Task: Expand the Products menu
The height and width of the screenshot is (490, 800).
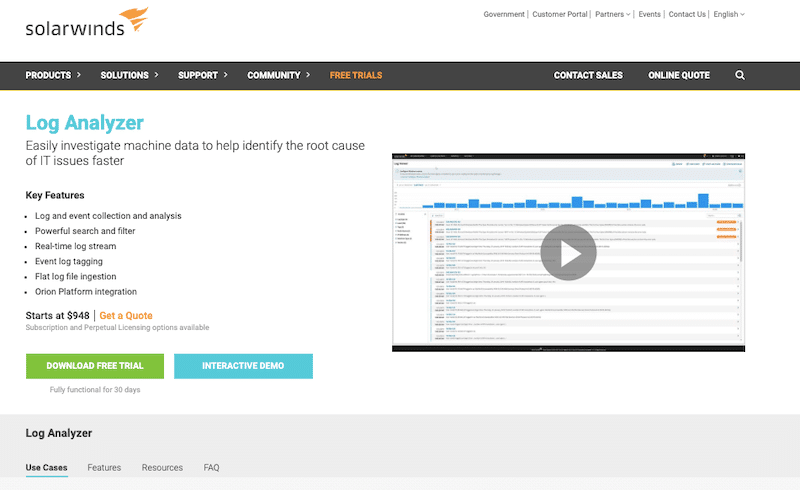Action: pos(53,75)
